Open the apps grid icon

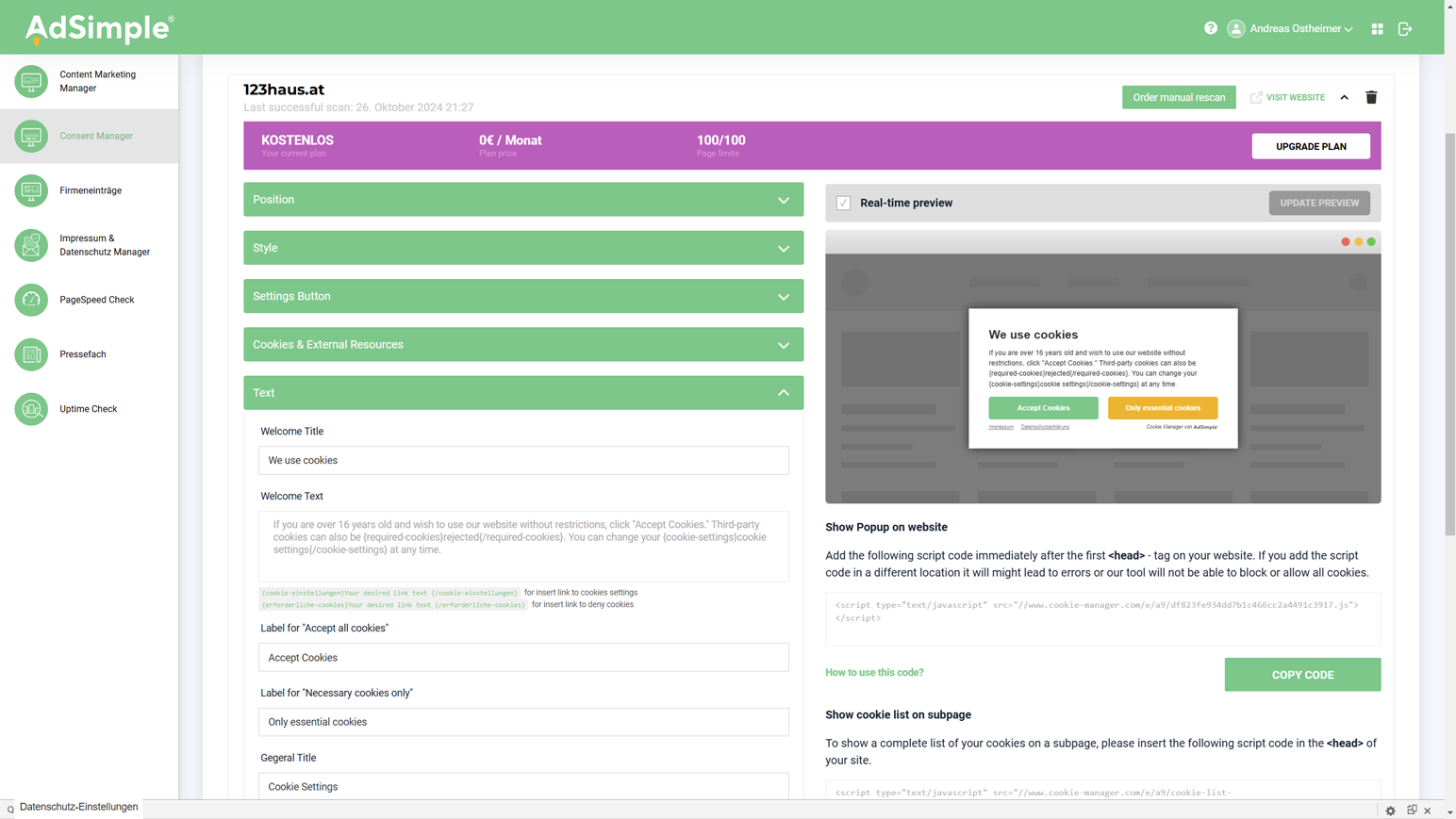tap(1378, 29)
